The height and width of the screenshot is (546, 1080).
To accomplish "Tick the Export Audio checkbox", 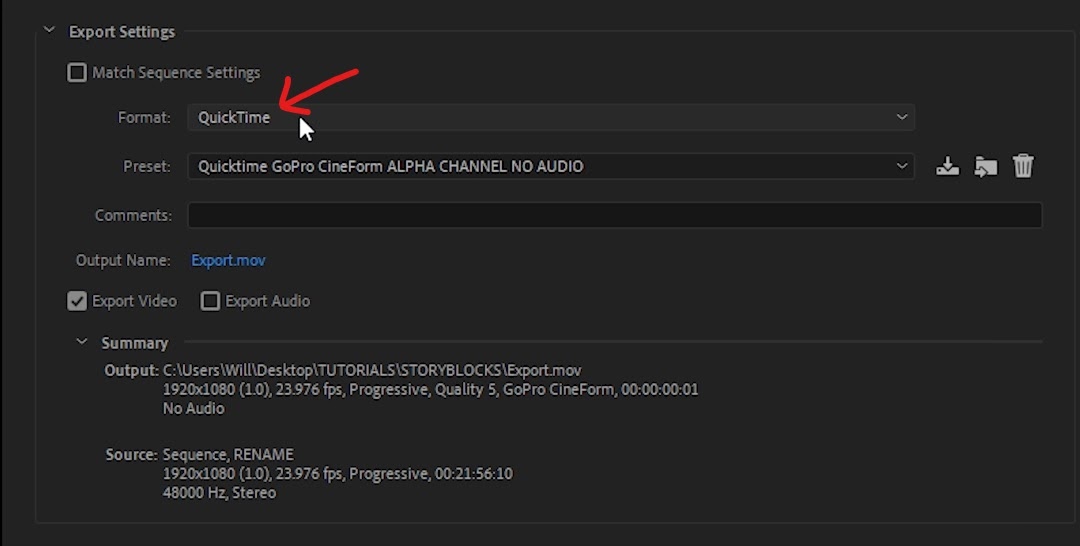I will tap(210, 301).
